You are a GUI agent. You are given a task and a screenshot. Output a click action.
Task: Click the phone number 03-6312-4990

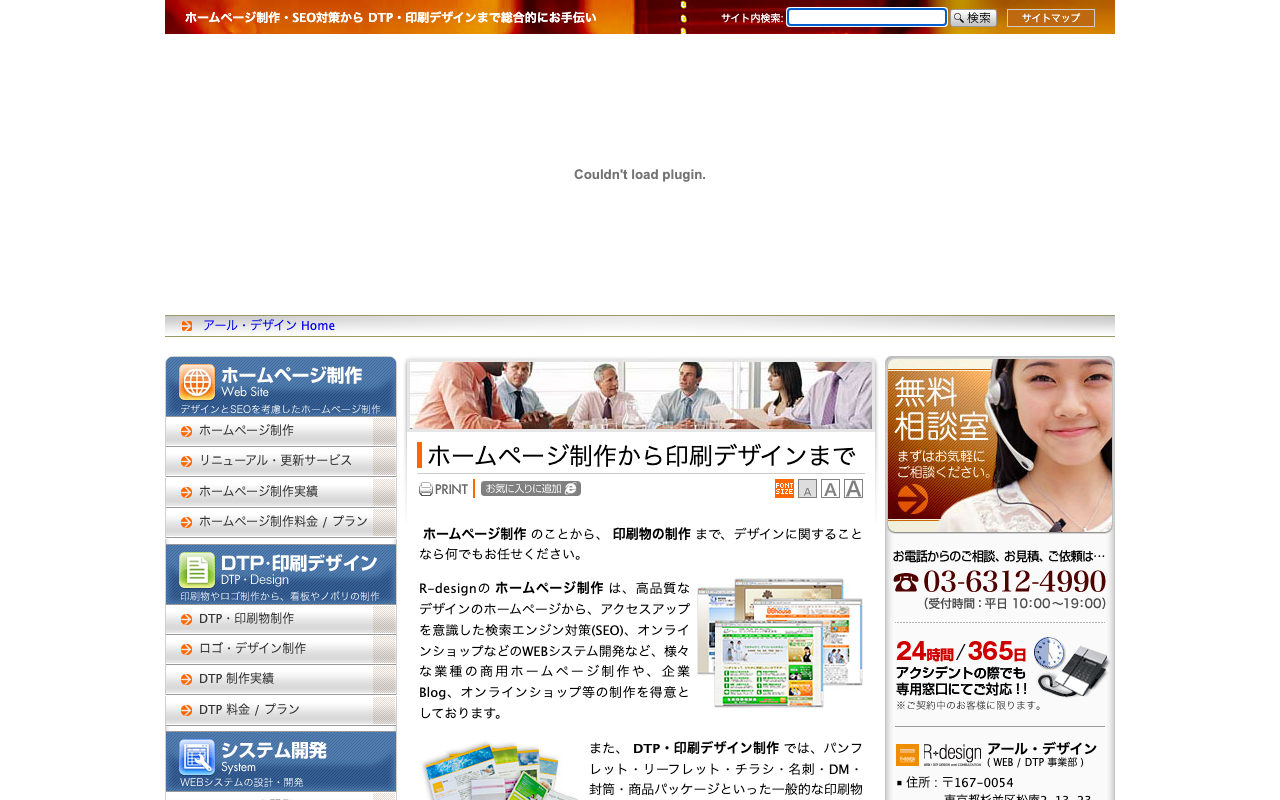[1015, 582]
